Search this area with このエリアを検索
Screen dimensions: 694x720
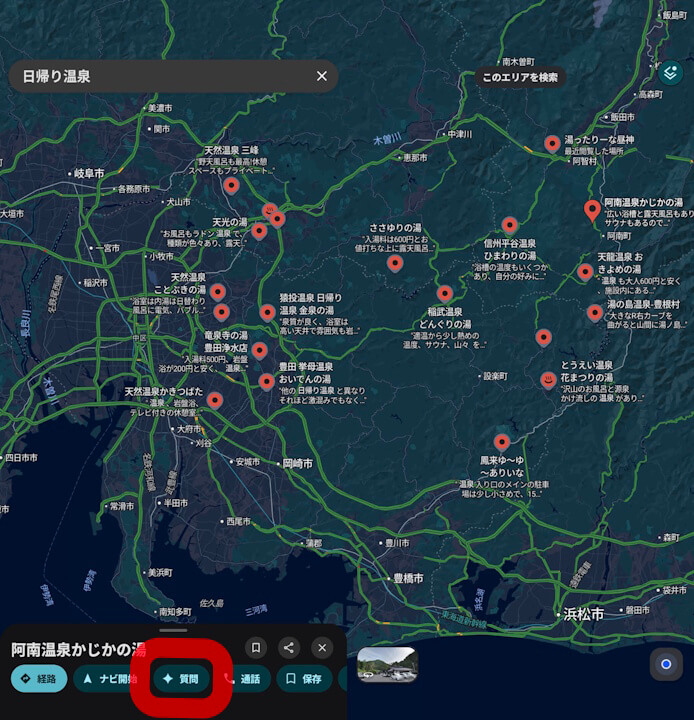point(520,77)
